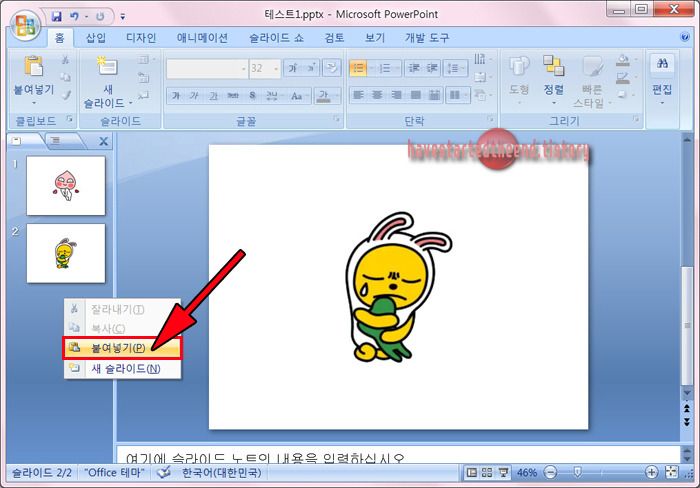This screenshot has width=700, height=488.
Task: Switch to the 개발 도구 ribbon tab
Action: coord(427,38)
